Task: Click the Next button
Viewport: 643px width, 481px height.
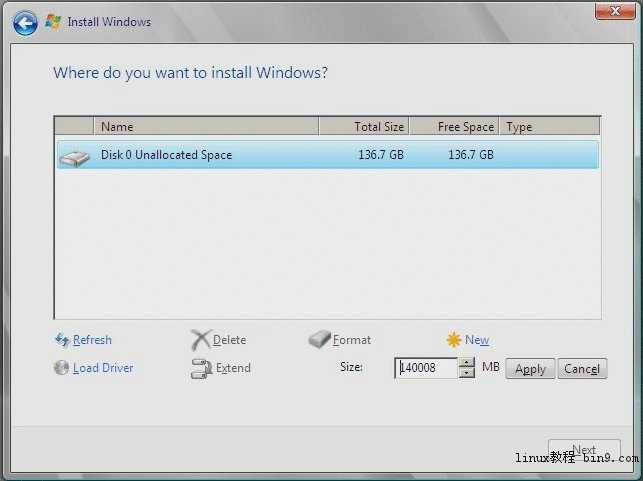Action: click(x=584, y=450)
